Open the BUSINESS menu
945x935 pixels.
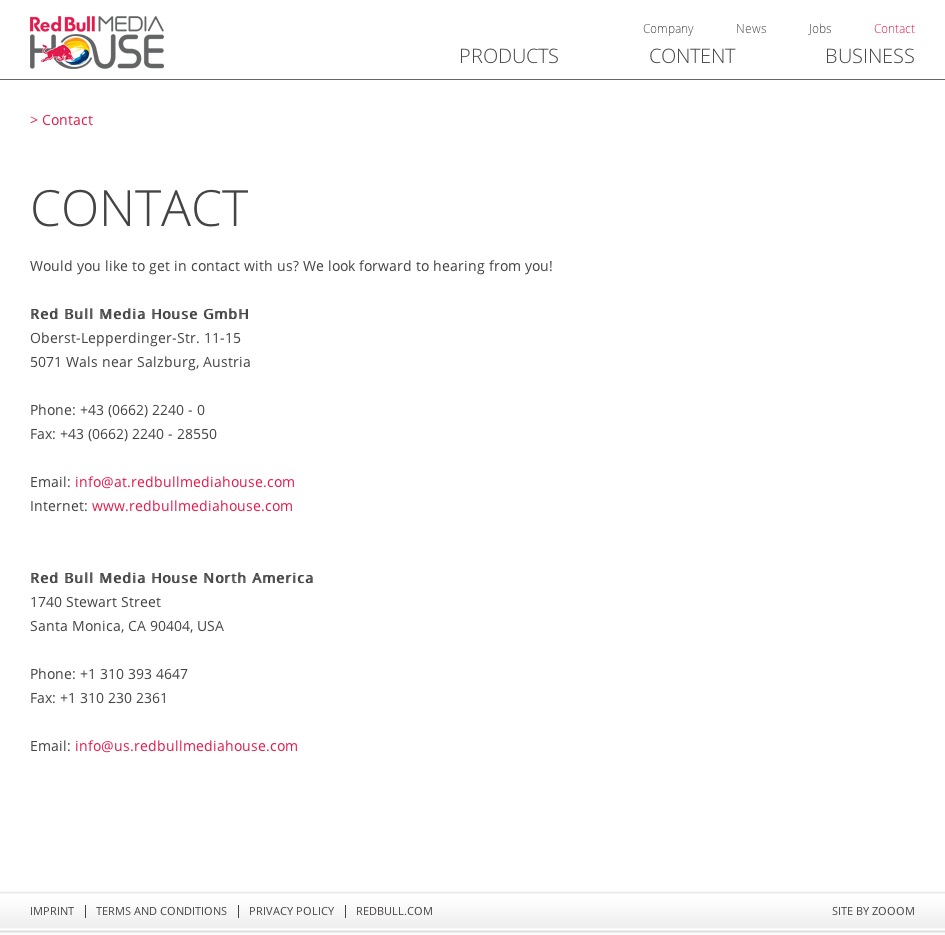[870, 56]
